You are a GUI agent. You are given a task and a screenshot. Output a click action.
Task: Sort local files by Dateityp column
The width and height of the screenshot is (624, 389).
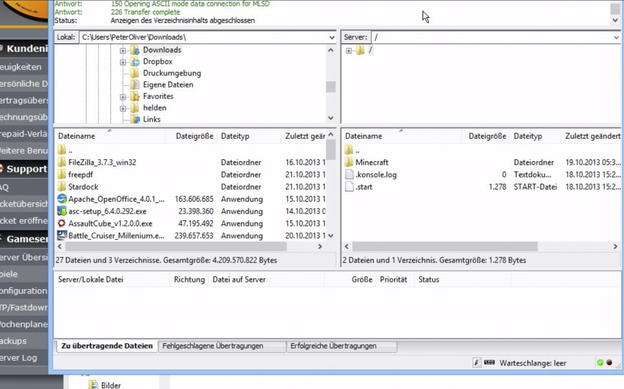click(249, 136)
